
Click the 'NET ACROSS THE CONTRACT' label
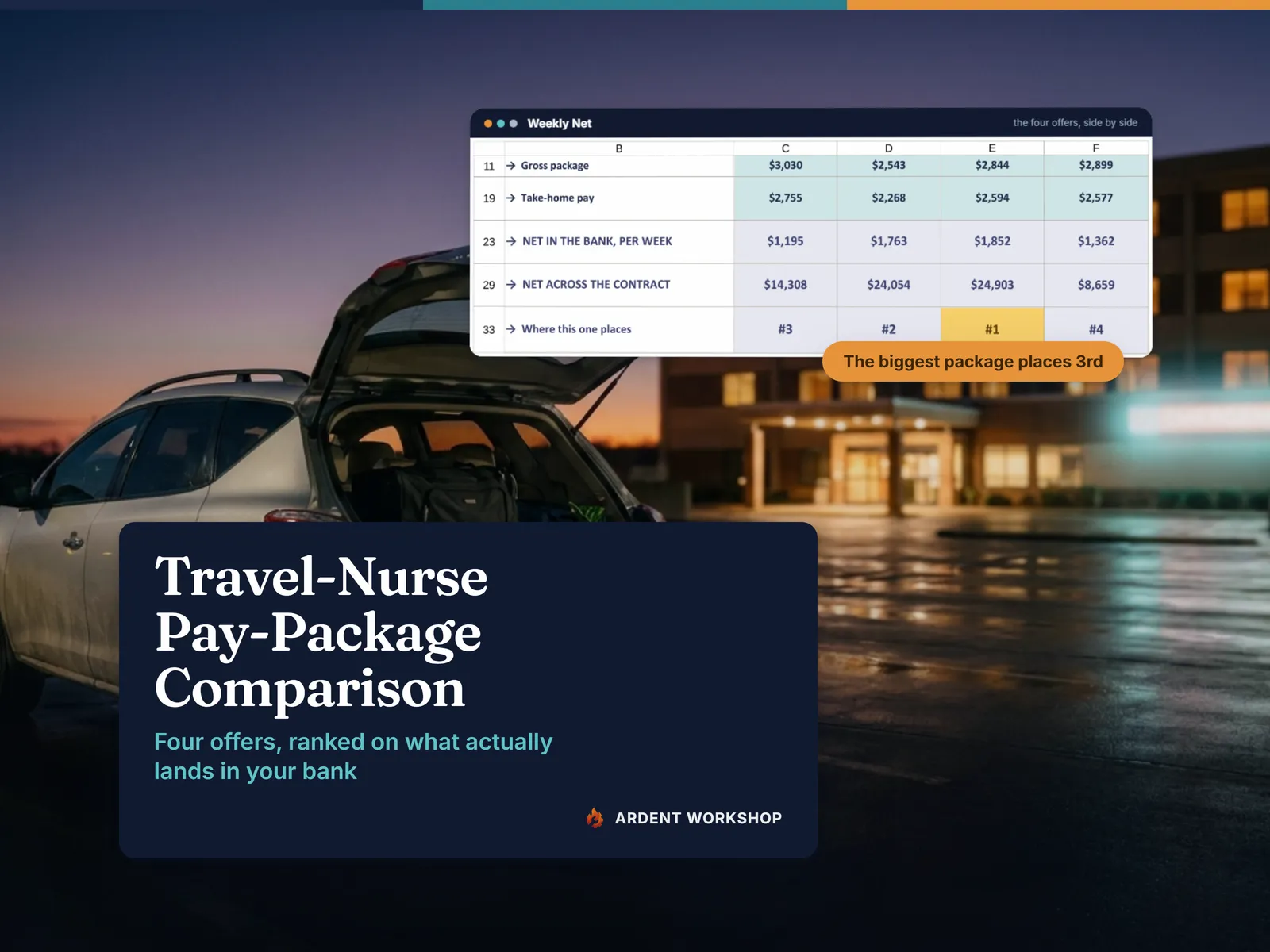[596, 284]
